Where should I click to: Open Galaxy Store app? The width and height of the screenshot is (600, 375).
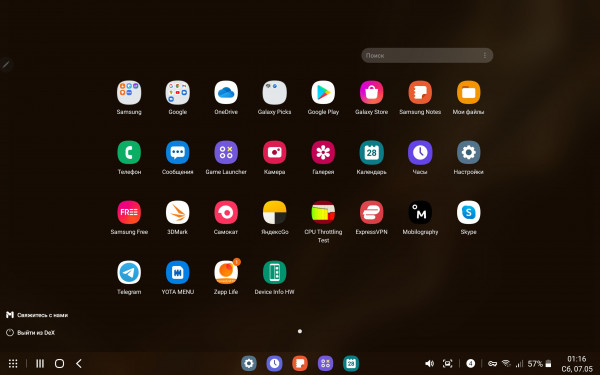[372, 93]
